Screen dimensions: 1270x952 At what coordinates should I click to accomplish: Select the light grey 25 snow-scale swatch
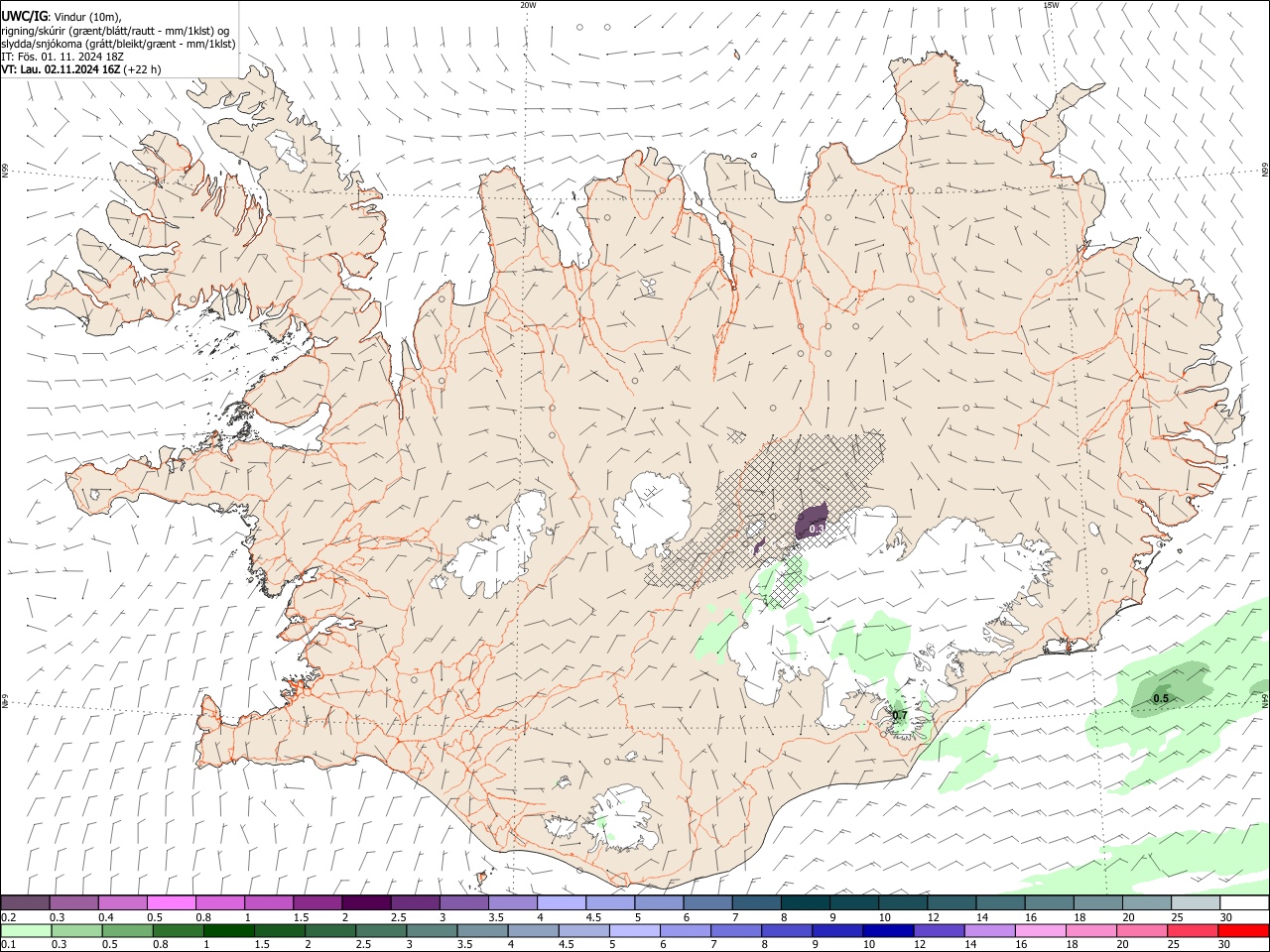1195,903
